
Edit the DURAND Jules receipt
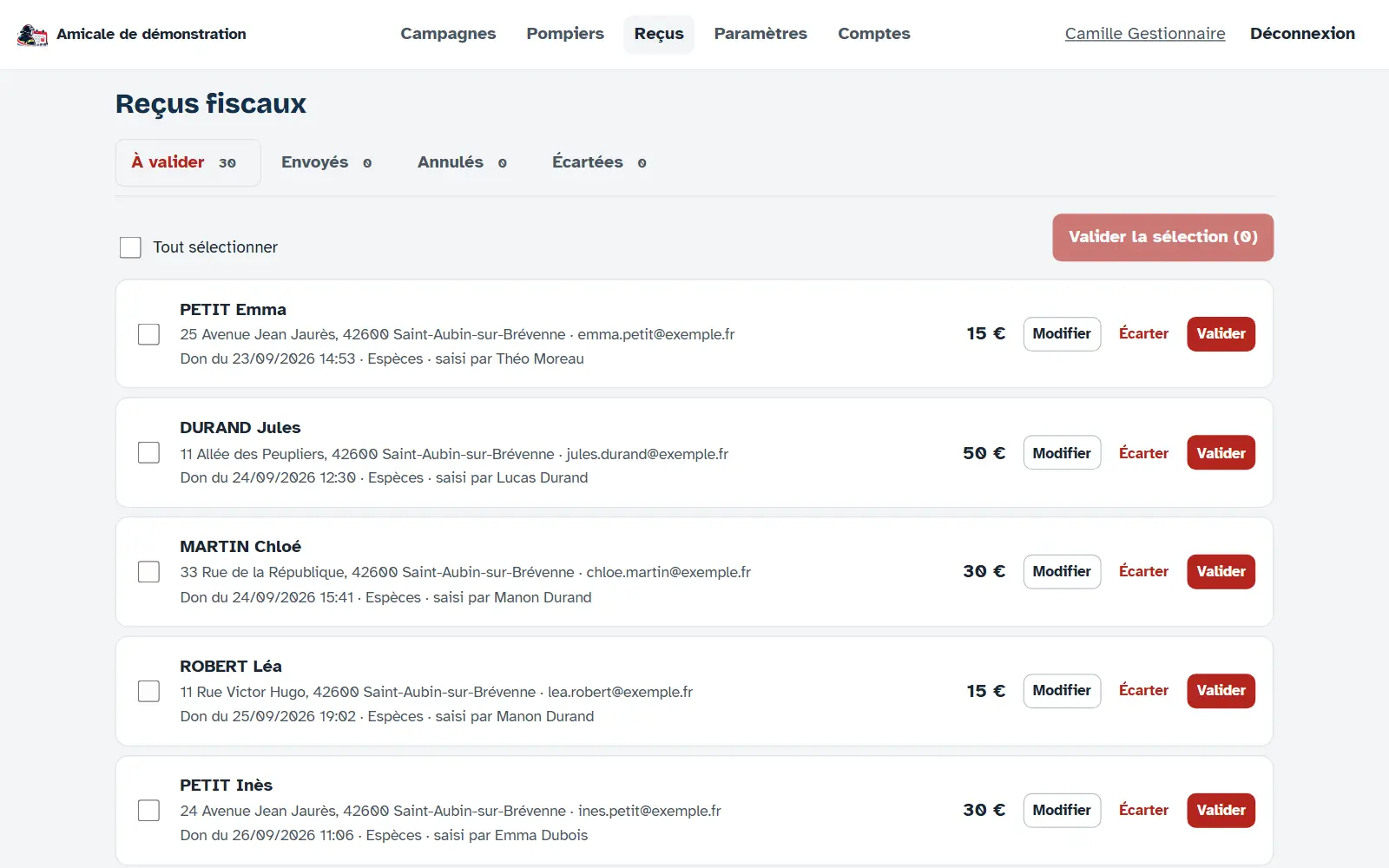[1062, 452]
